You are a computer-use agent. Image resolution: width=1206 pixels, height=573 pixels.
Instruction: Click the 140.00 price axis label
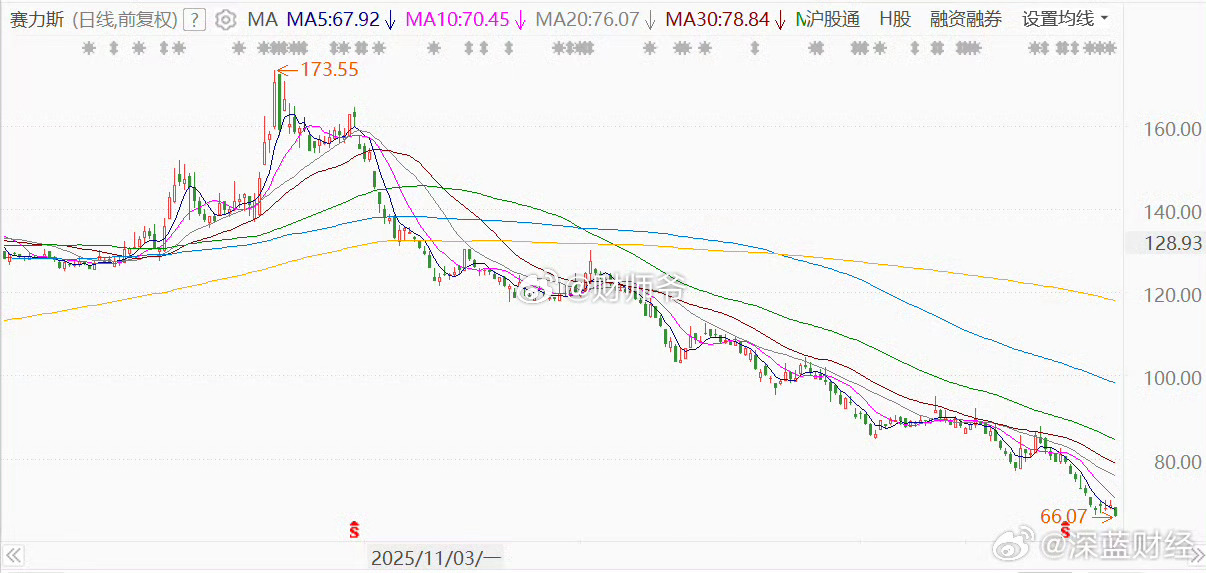1173,212
